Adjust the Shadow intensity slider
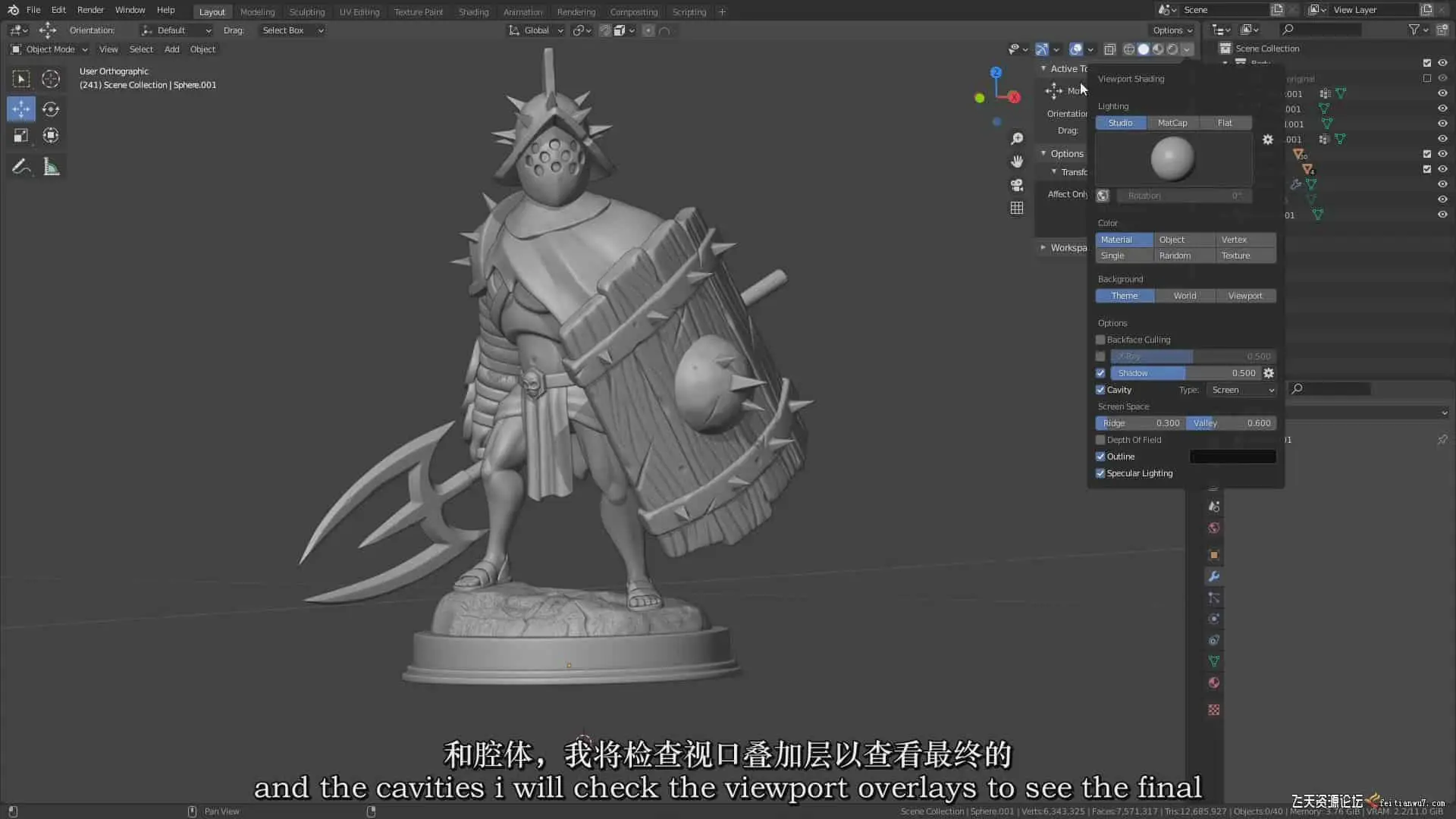The width and height of the screenshot is (1456, 819). pos(1185,373)
